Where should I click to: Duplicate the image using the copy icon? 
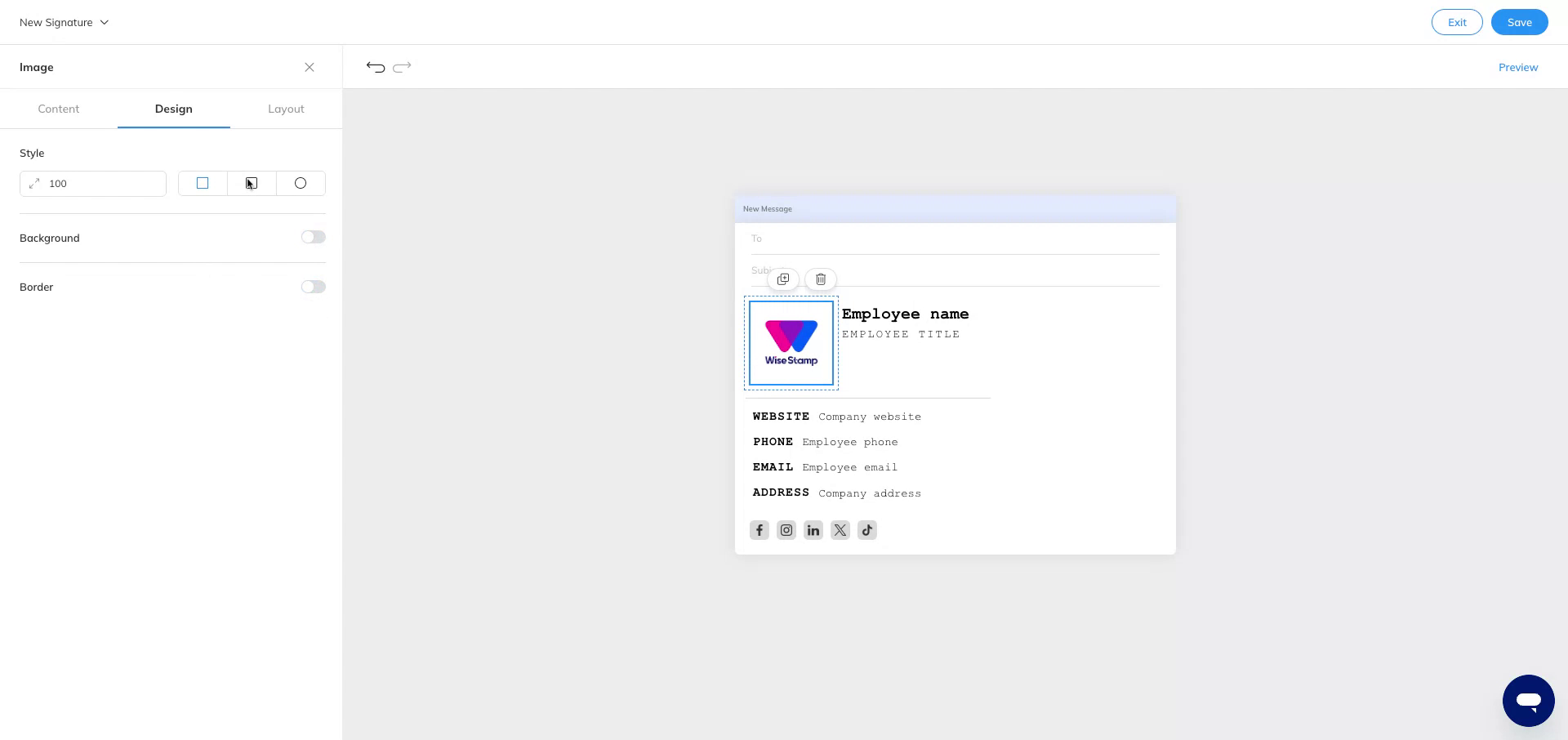point(782,279)
